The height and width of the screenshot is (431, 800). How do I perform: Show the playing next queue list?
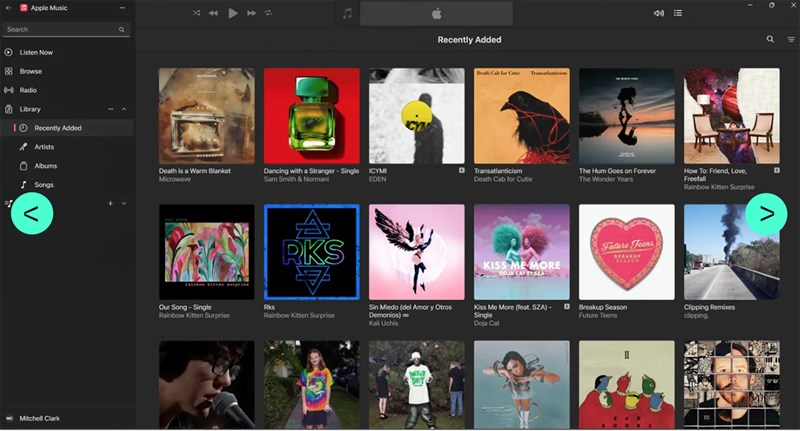tap(678, 13)
